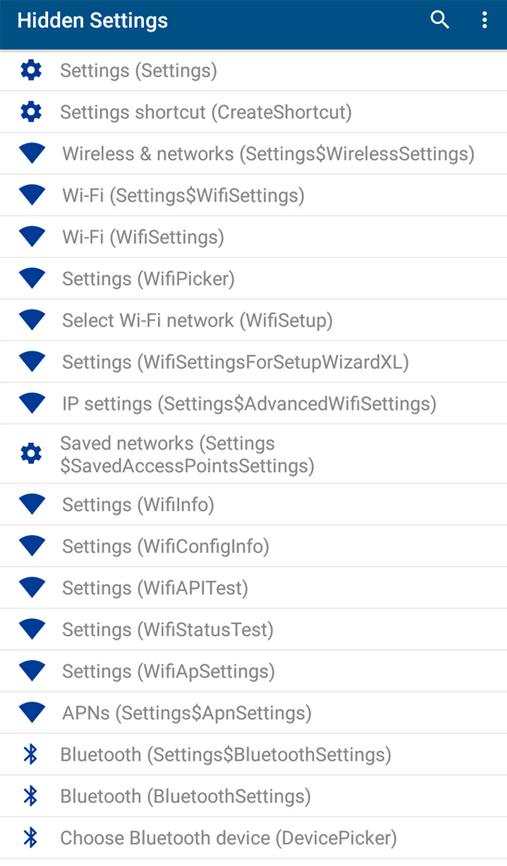
Task: Select Settings (WifiConfigInfo) entry
Action: point(254,546)
